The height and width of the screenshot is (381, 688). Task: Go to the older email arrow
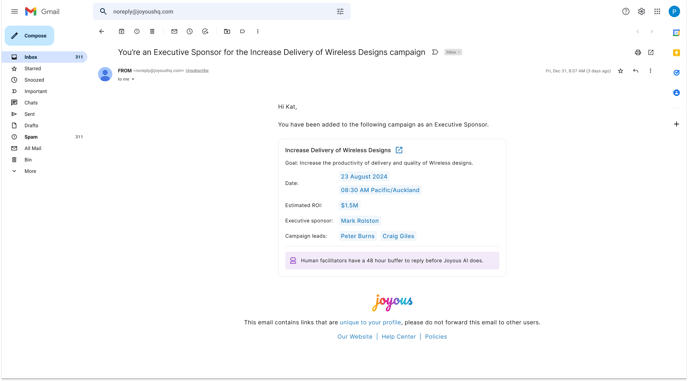(x=652, y=32)
